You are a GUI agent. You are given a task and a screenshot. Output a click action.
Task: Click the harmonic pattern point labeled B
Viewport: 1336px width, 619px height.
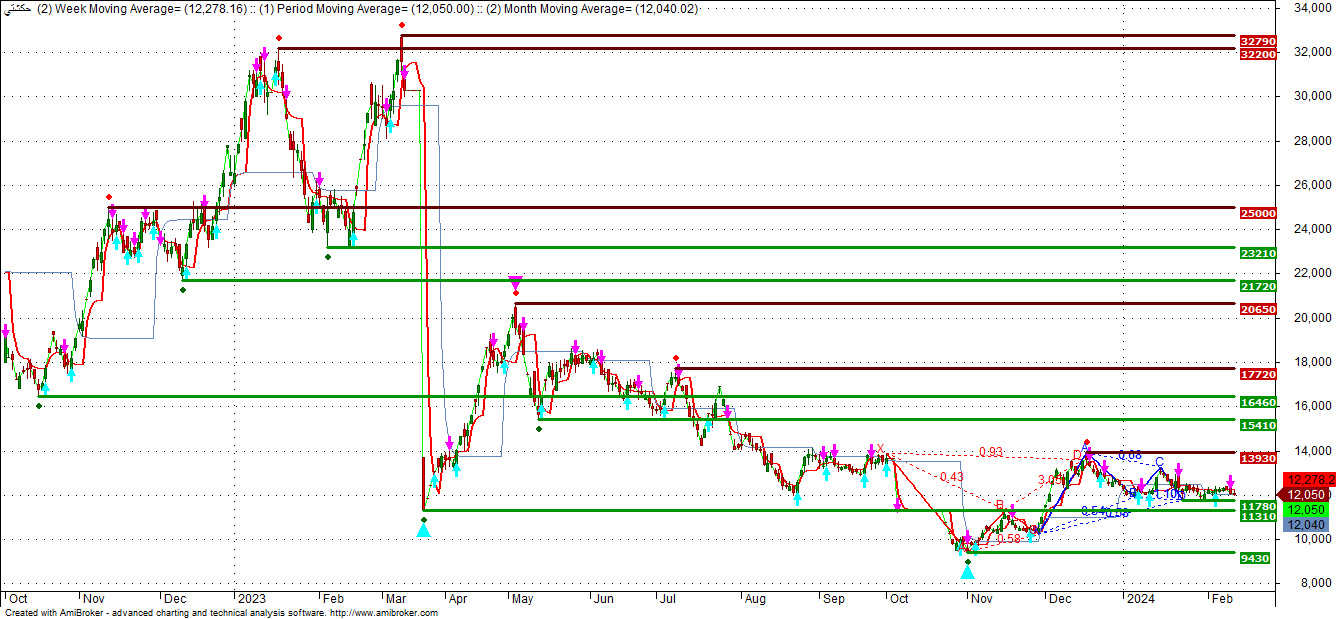click(x=999, y=505)
